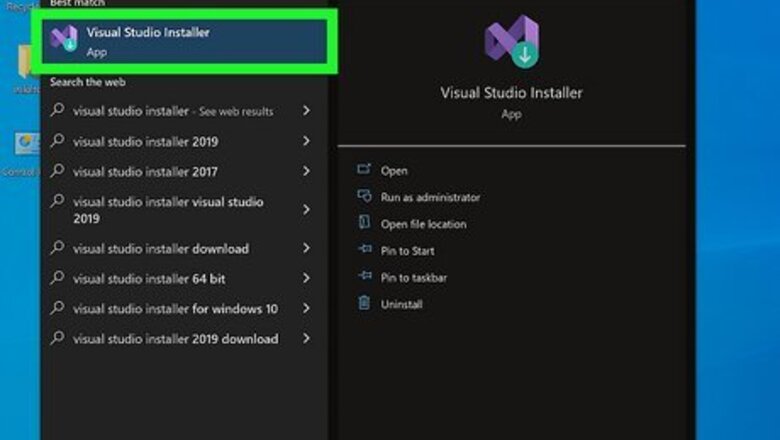Expand arrow for 'installer download' row
The height and width of the screenshot is (440, 780).
click(306, 248)
